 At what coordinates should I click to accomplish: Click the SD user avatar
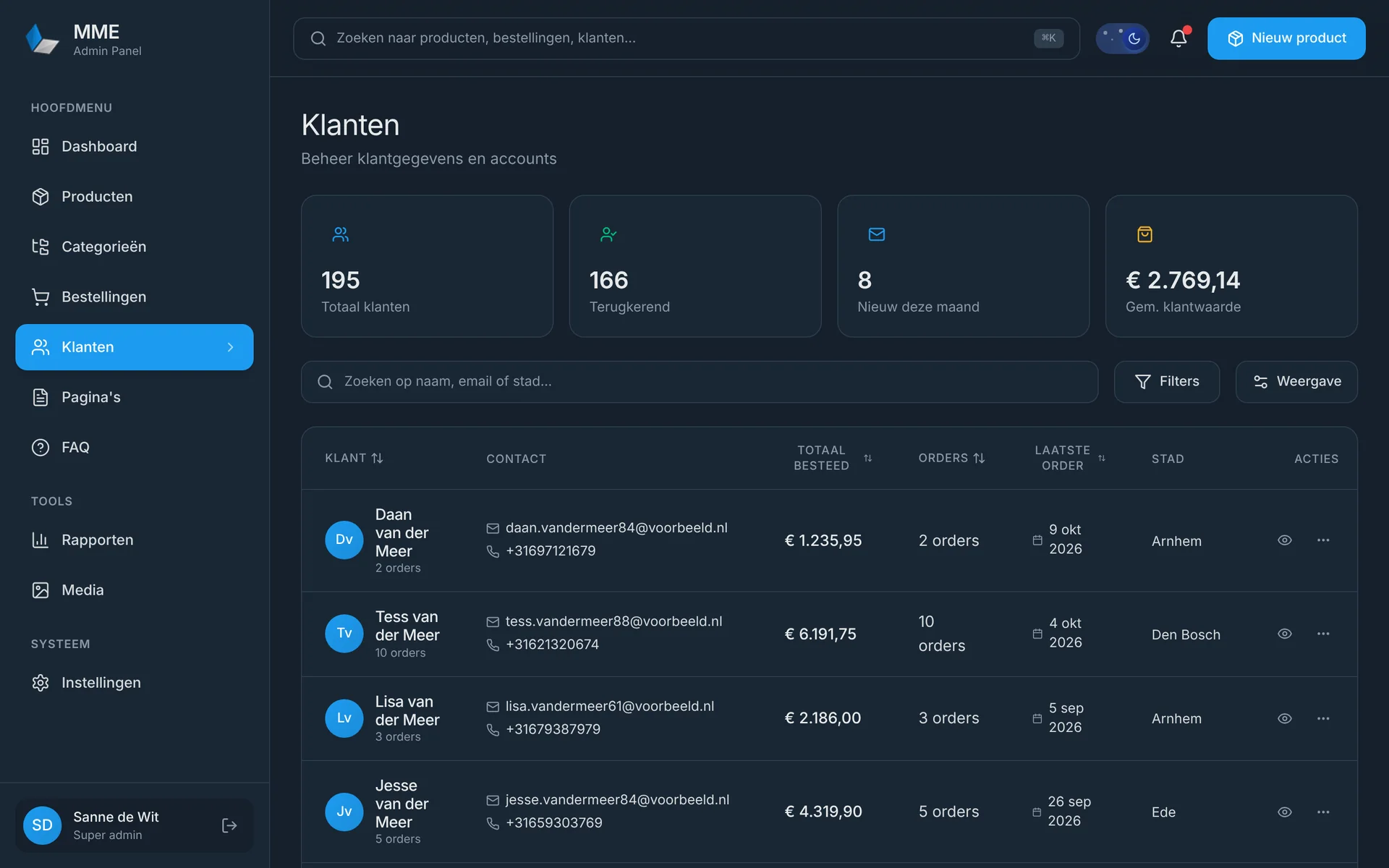click(x=43, y=825)
